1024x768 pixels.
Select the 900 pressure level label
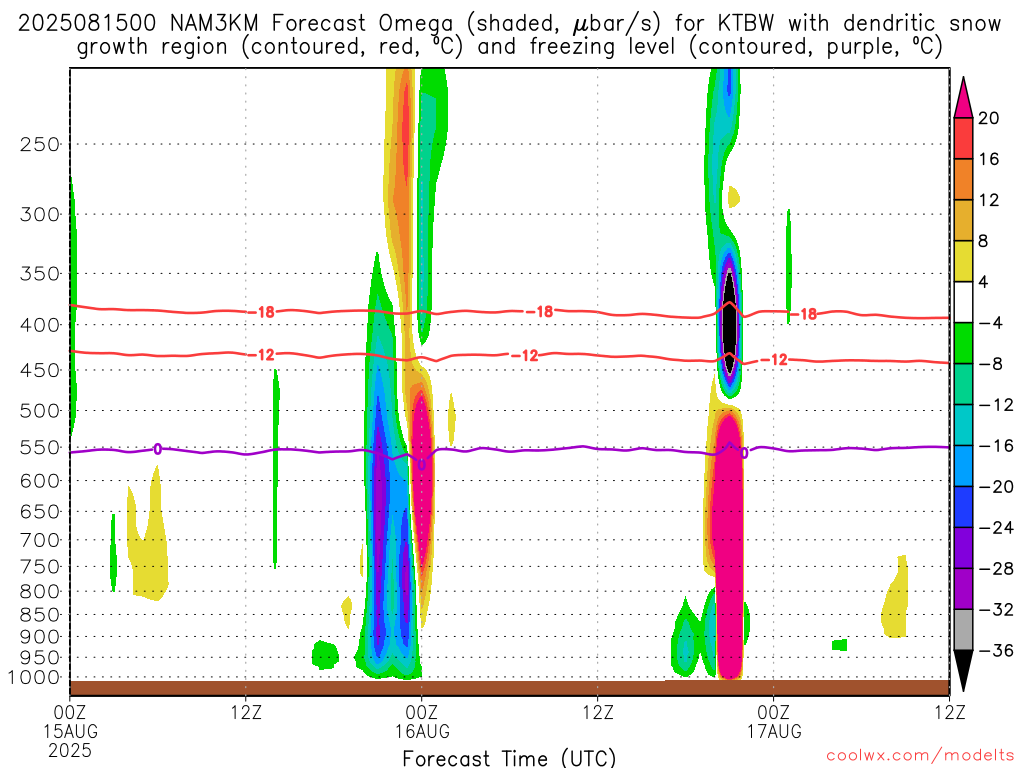click(x=40, y=637)
